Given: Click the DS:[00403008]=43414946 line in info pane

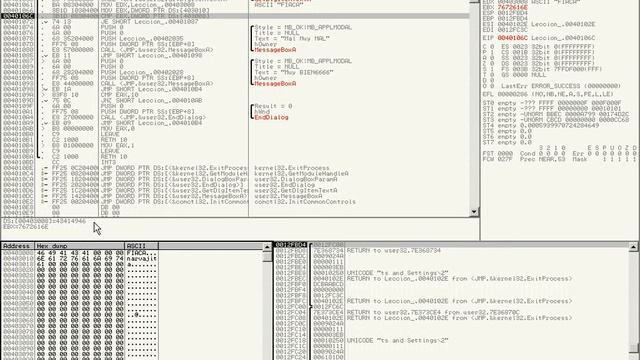Looking at the screenshot, I should click(x=44, y=221).
